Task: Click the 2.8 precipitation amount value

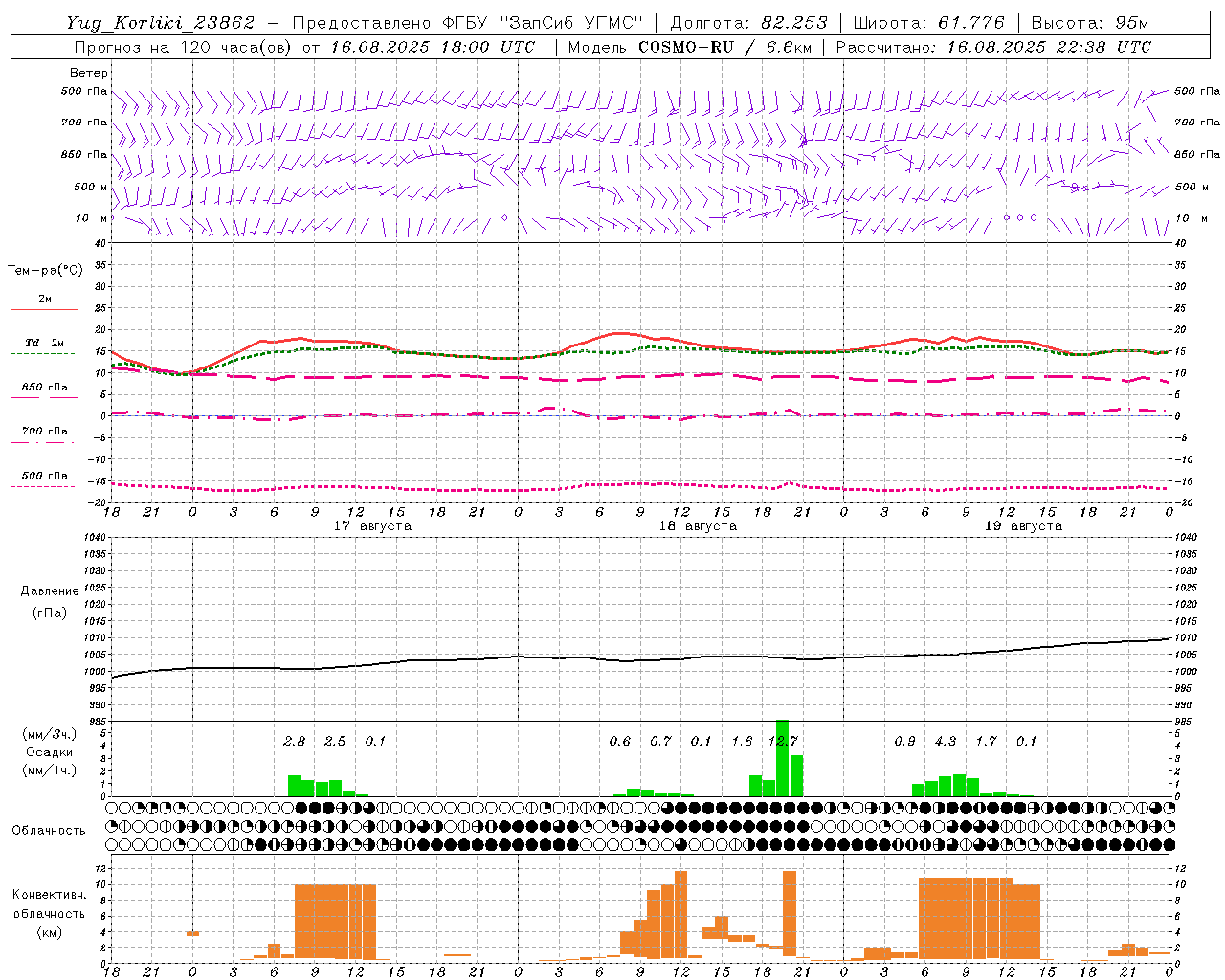Action: pos(295,742)
